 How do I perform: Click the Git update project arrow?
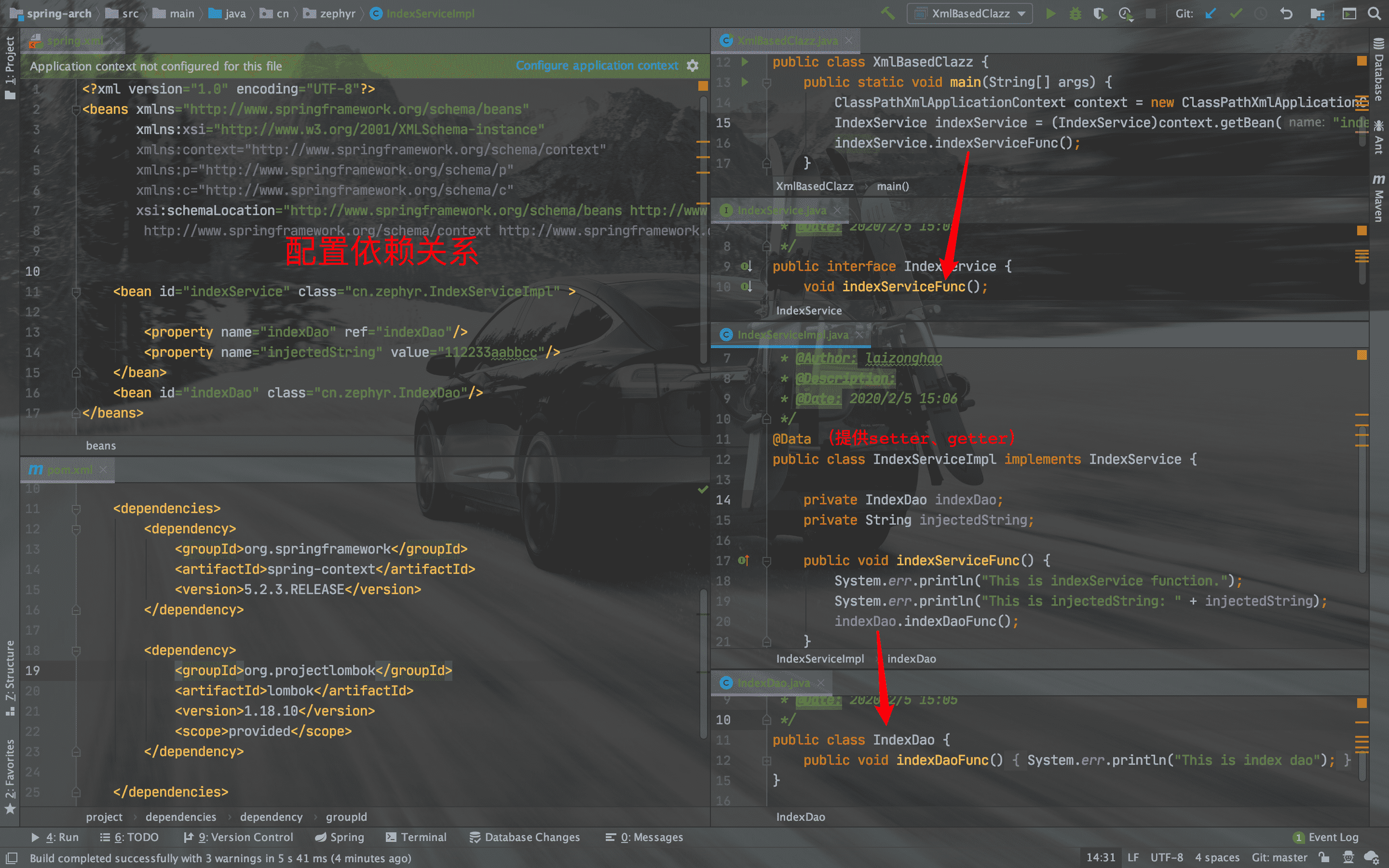tap(1211, 13)
